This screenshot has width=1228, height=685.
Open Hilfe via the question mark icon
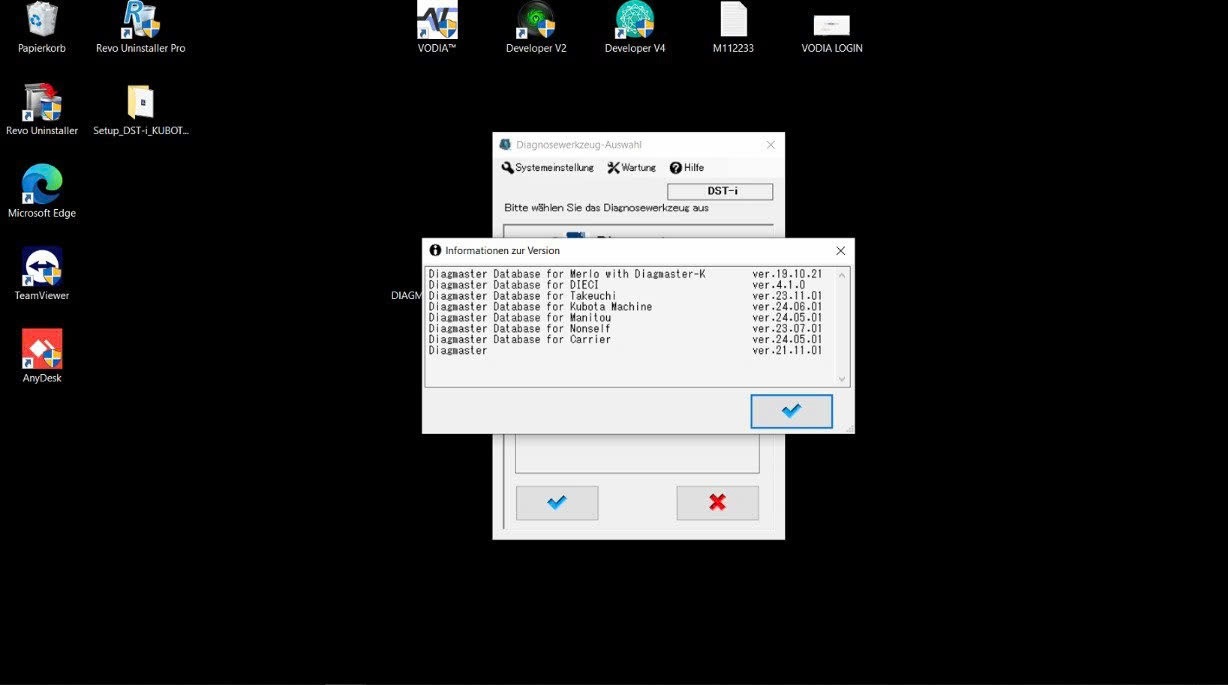[687, 167]
